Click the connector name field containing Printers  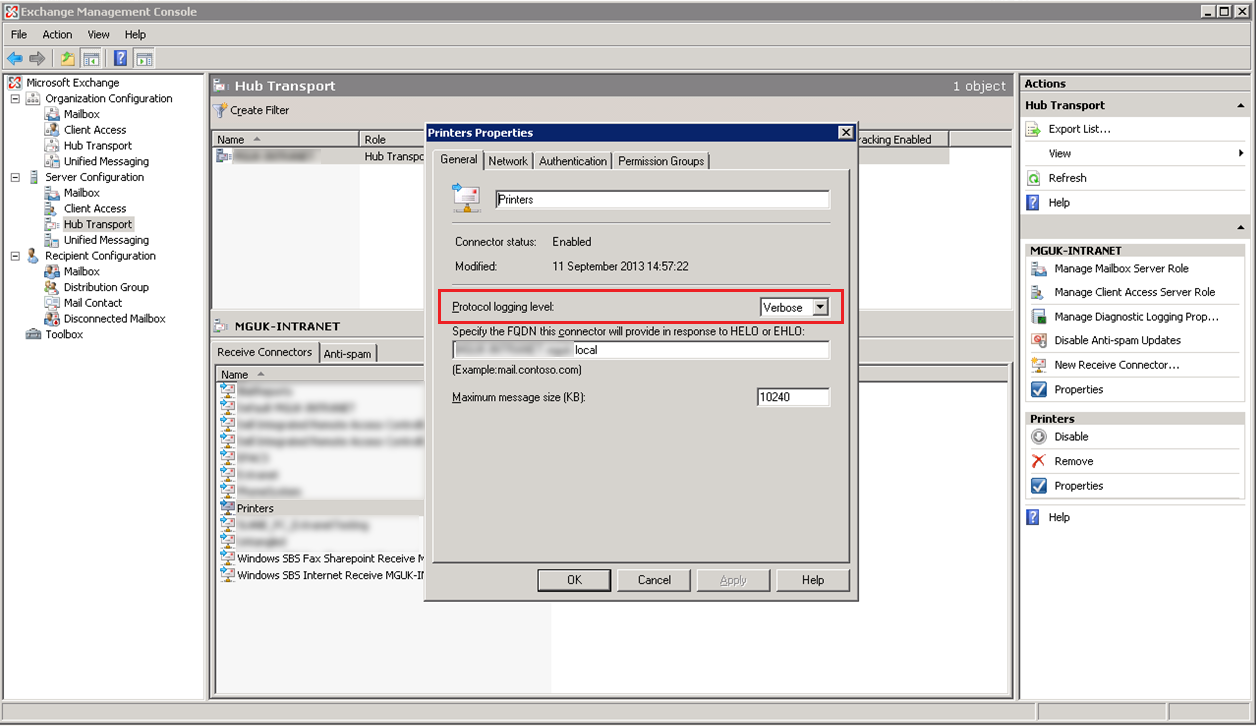[x=662, y=199]
